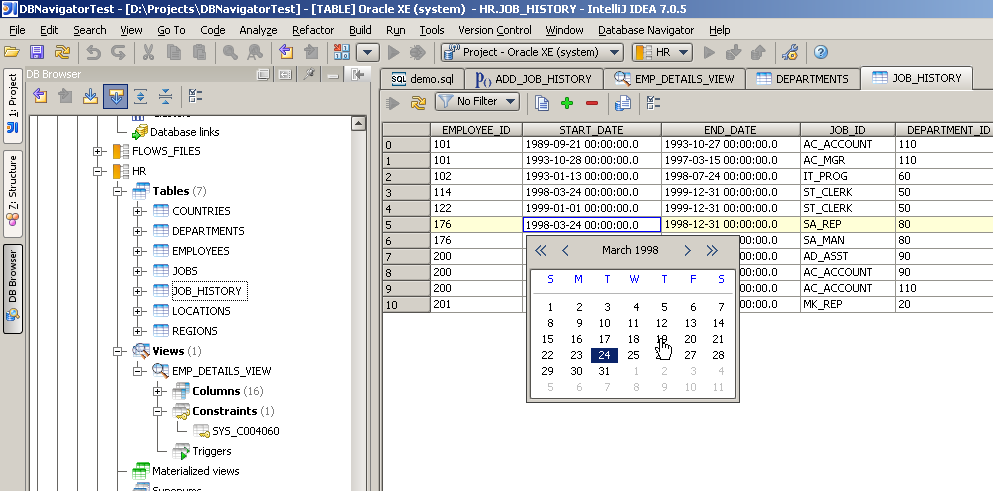Expand the Columns node under EMP_DETAILS_VIEW
The image size is (993, 491).
158,391
